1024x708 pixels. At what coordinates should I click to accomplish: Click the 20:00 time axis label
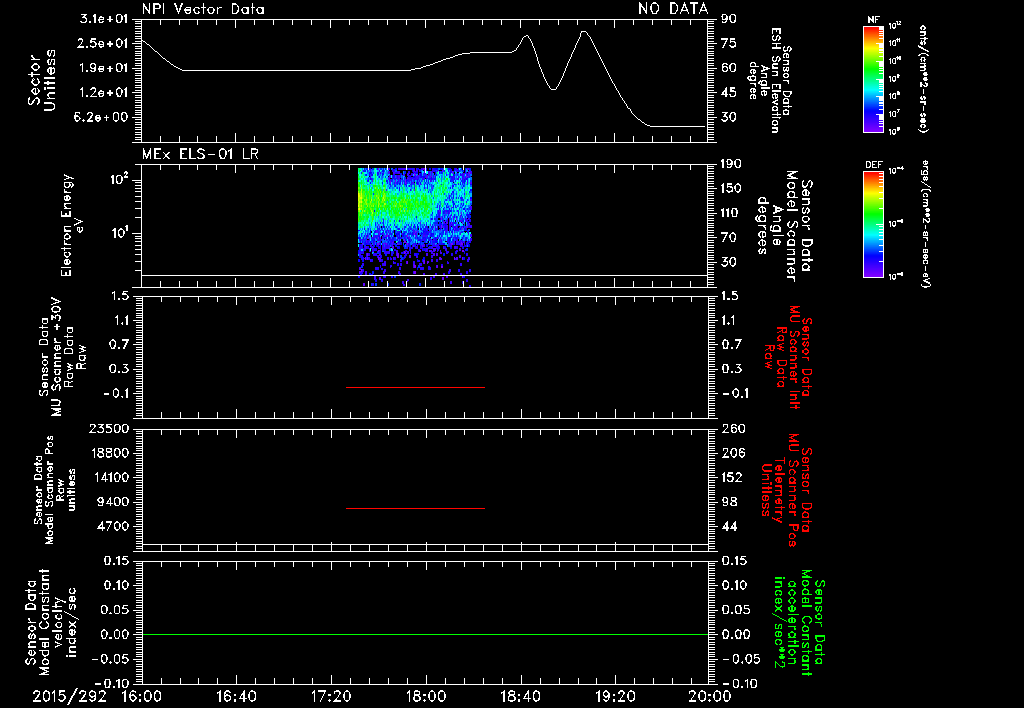[x=710, y=696]
